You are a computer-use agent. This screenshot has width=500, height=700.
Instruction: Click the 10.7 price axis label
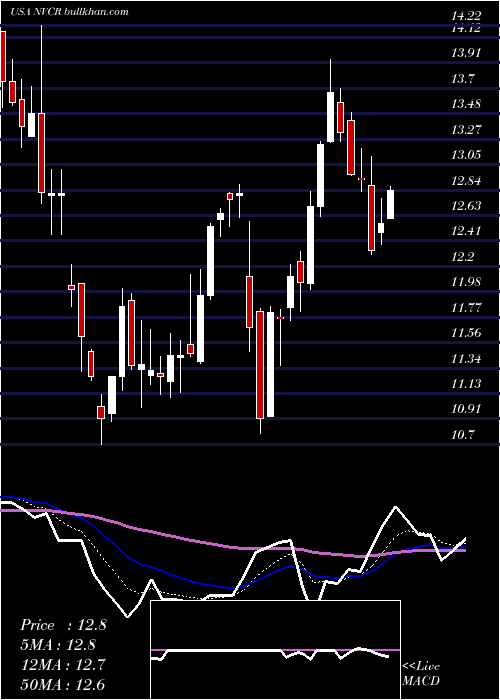pyautogui.click(x=463, y=434)
